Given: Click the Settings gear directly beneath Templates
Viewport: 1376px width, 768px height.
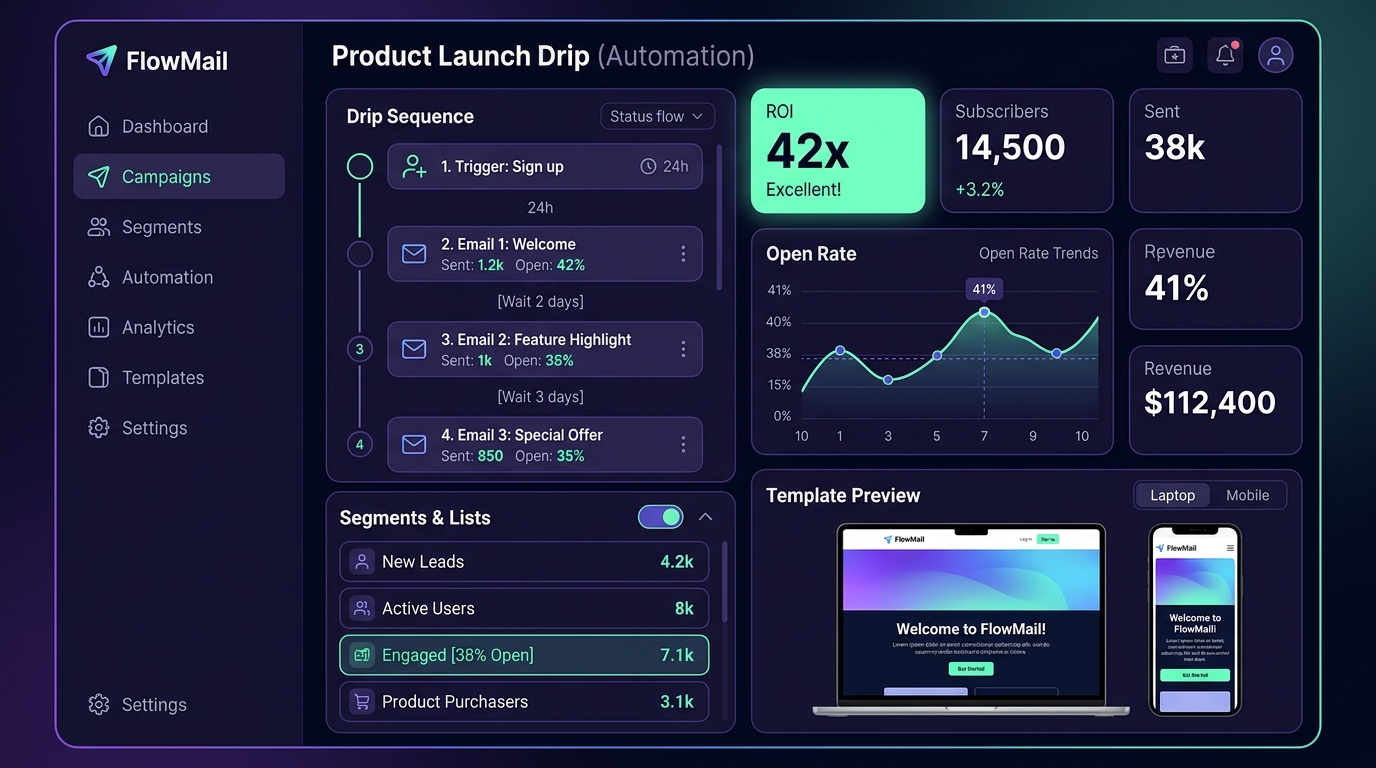Looking at the screenshot, I should pos(98,428).
